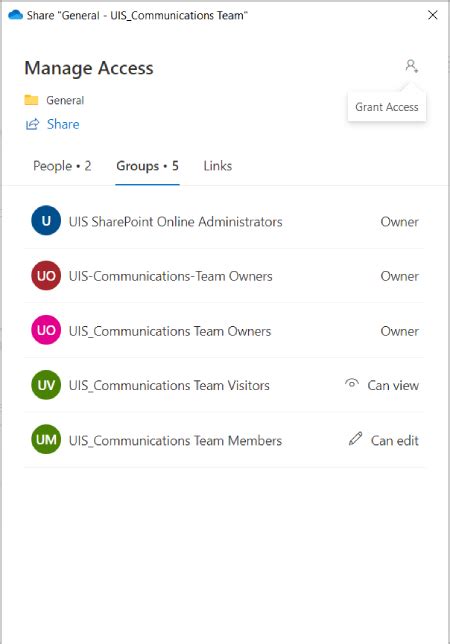
Task: Click the pink UO avatar
Action: point(46,330)
